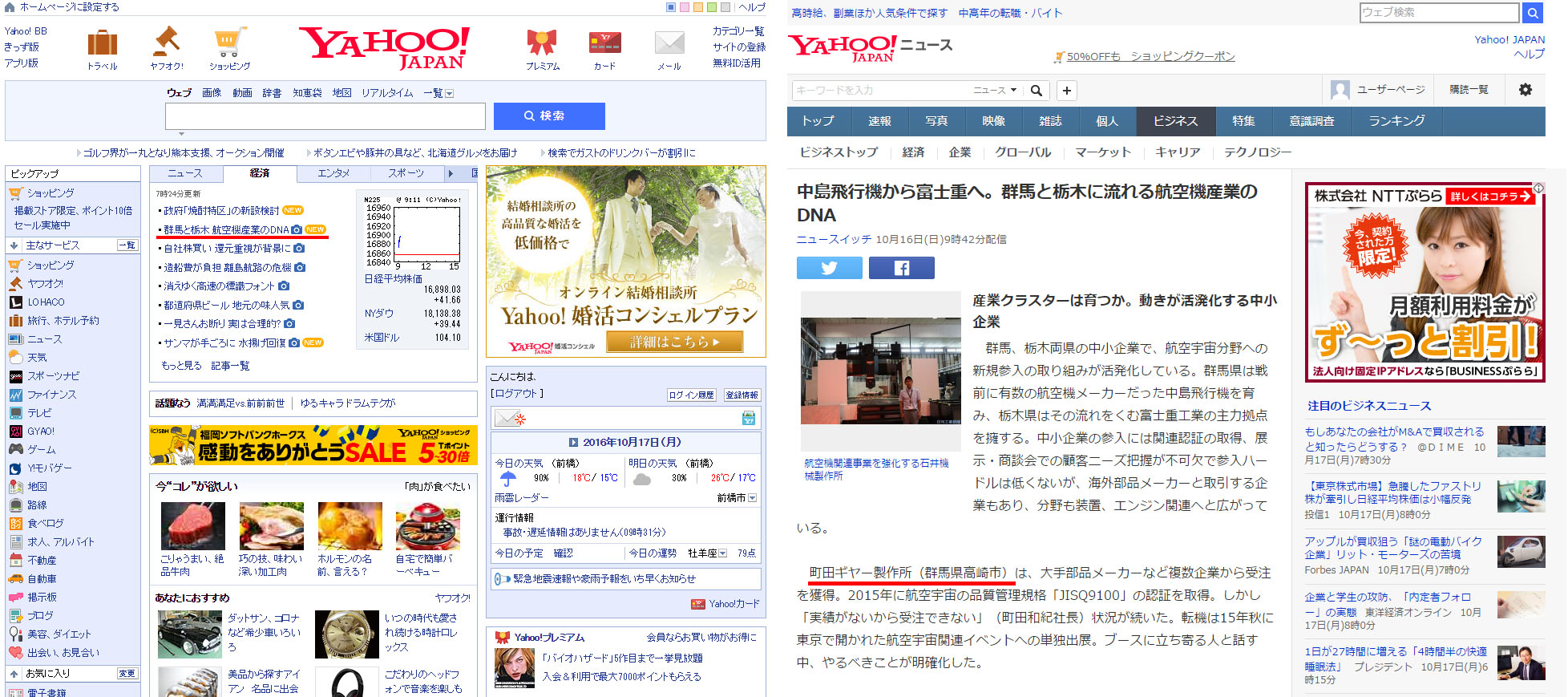Open headline 政府「焼酎特区」の新設検討
This screenshot has width=1568, height=697.
(x=221, y=210)
